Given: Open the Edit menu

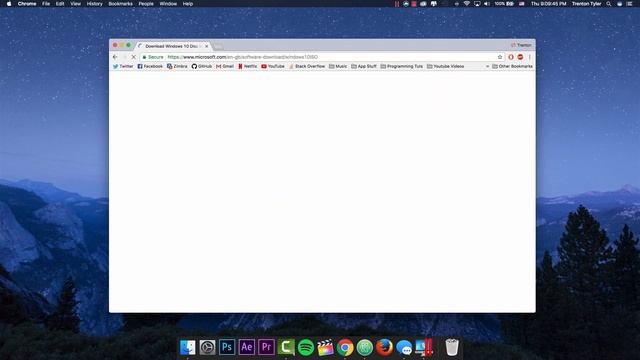Looking at the screenshot, I should pyautogui.click(x=60, y=4).
